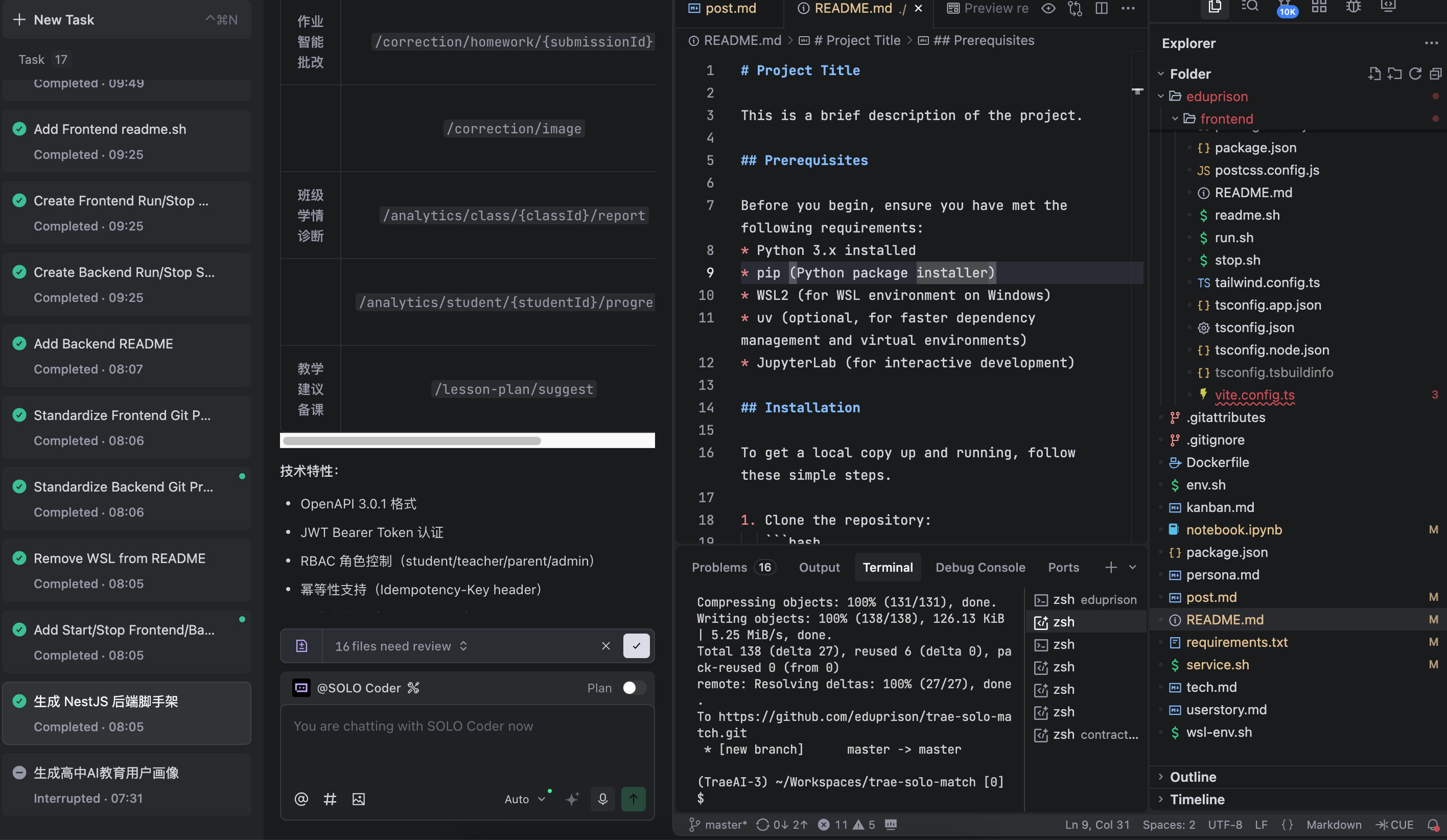Click the @ mention icon in chat
Image resolution: width=1447 pixels, height=840 pixels.
301,799
